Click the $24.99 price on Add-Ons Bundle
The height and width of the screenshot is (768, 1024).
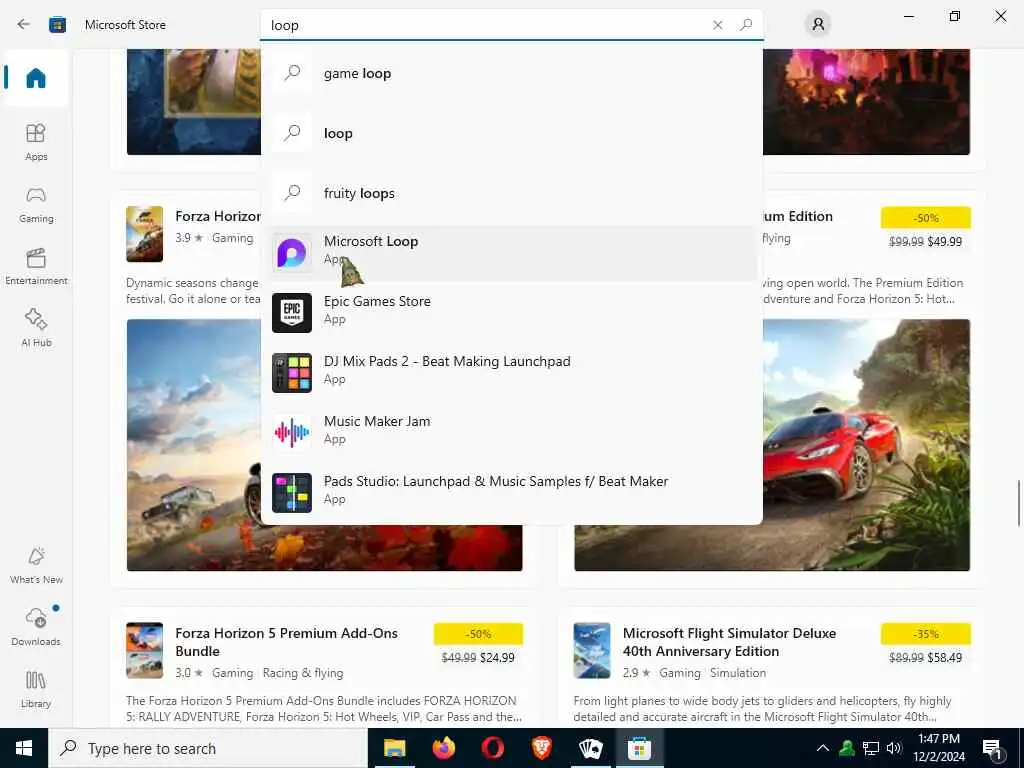click(496, 658)
